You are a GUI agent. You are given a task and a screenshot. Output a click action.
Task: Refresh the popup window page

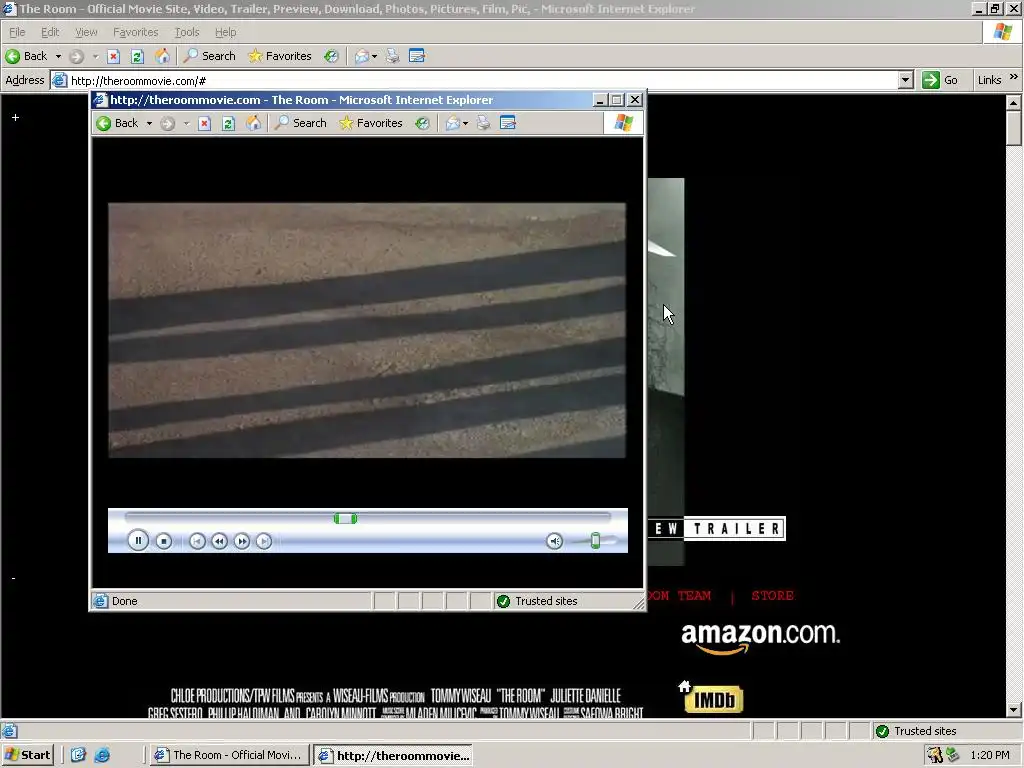tap(228, 123)
